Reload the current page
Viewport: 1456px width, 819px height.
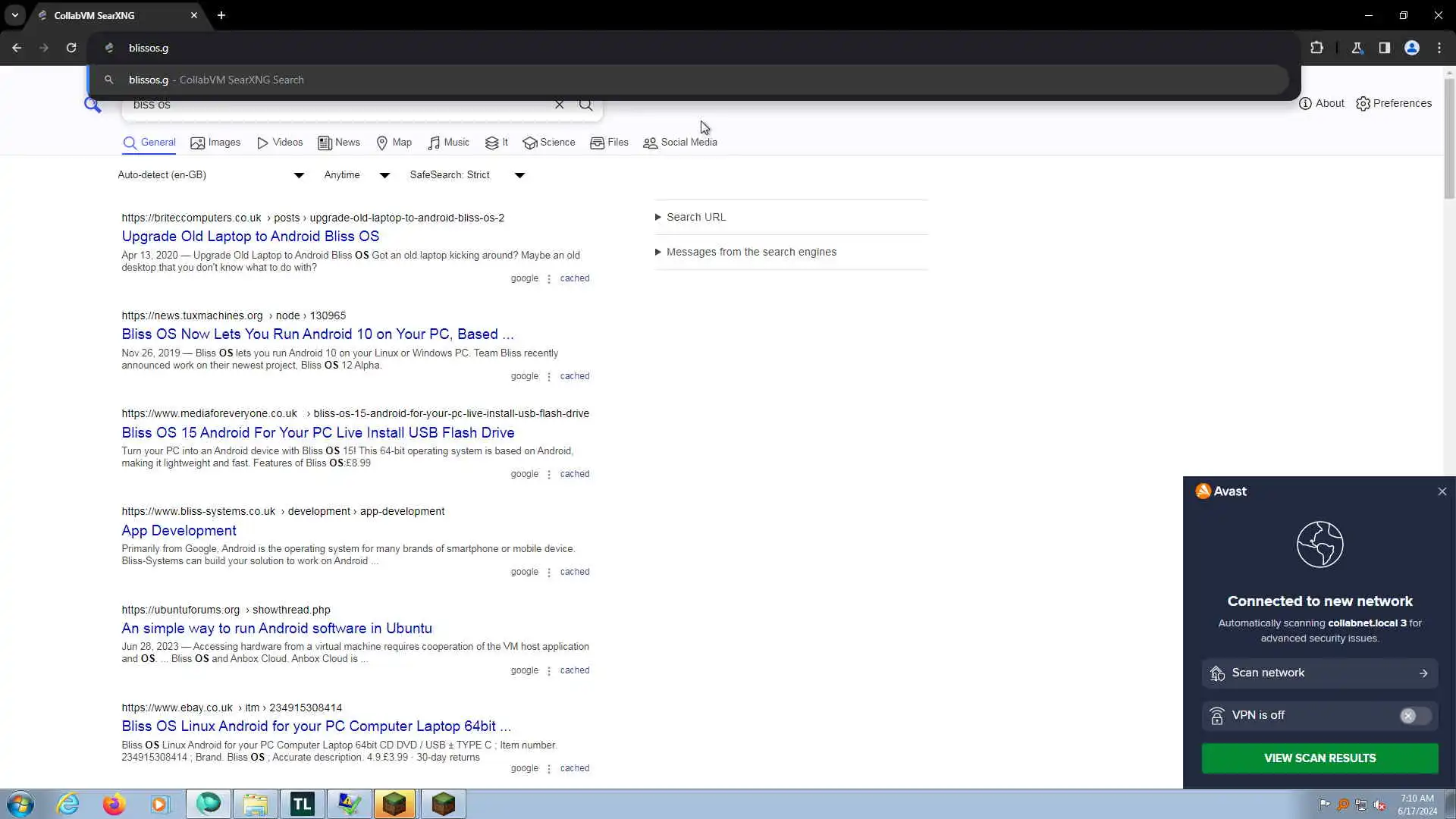[x=71, y=48]
